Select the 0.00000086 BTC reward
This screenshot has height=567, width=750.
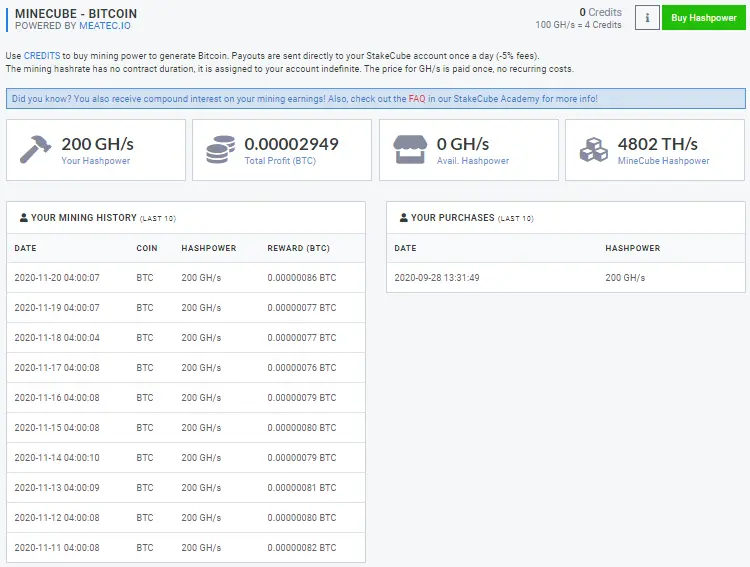pyautogui.click(x=302, y=278)
